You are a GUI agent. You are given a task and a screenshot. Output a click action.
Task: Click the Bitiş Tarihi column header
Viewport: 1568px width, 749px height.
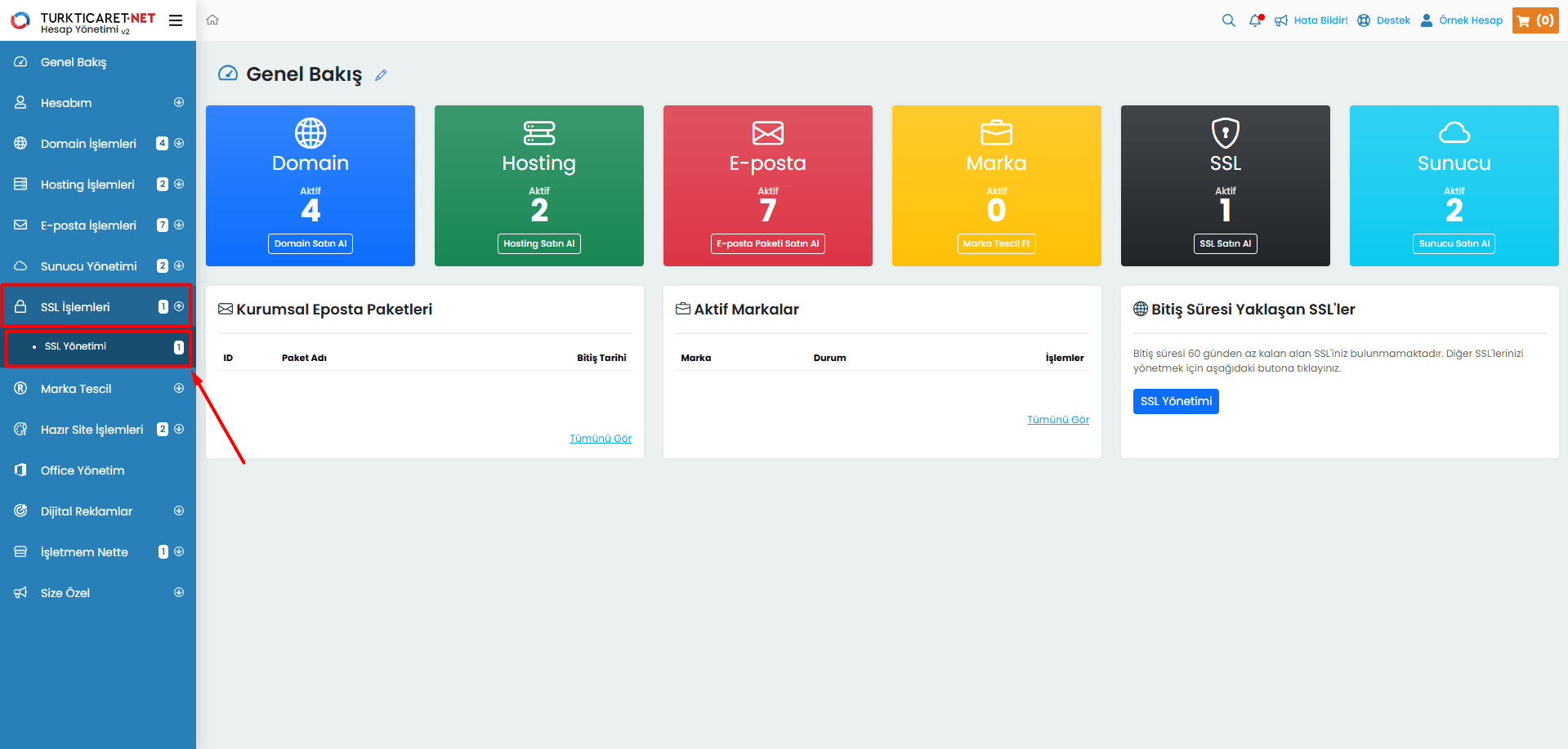(601, 358)
